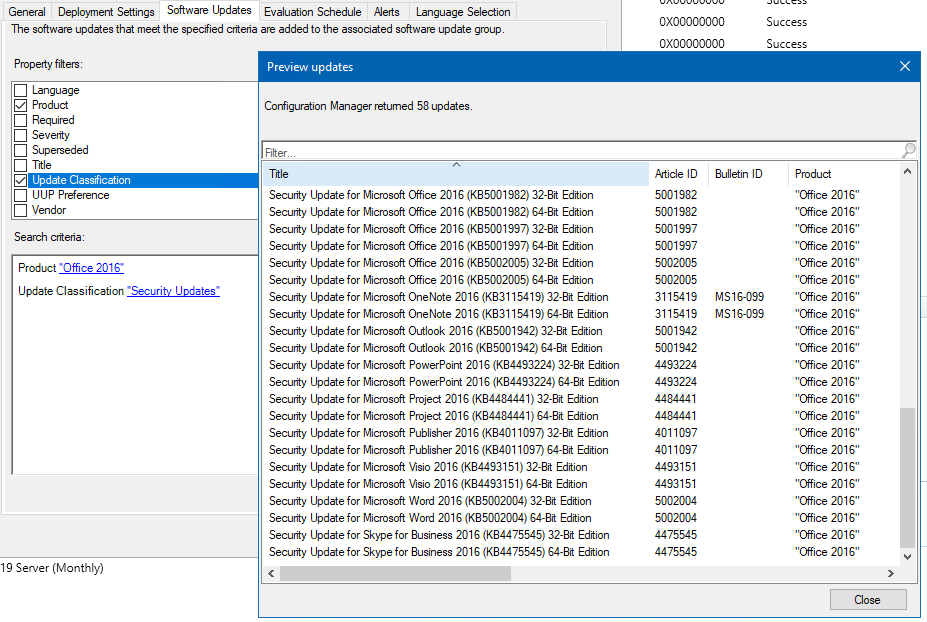This screenshot has width=927, height=622.
Task: Select OneNote 2016 KB3115419 32-Bit row
Action: coord(581,297)
